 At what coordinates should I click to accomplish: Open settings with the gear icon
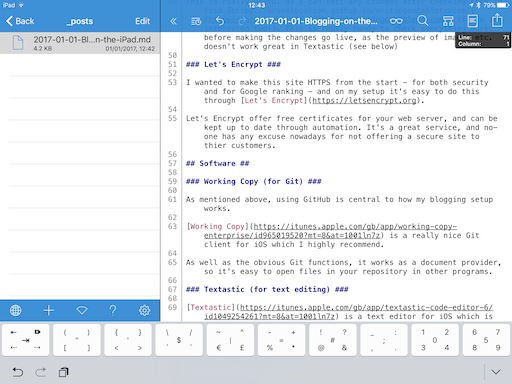point(144,310)
